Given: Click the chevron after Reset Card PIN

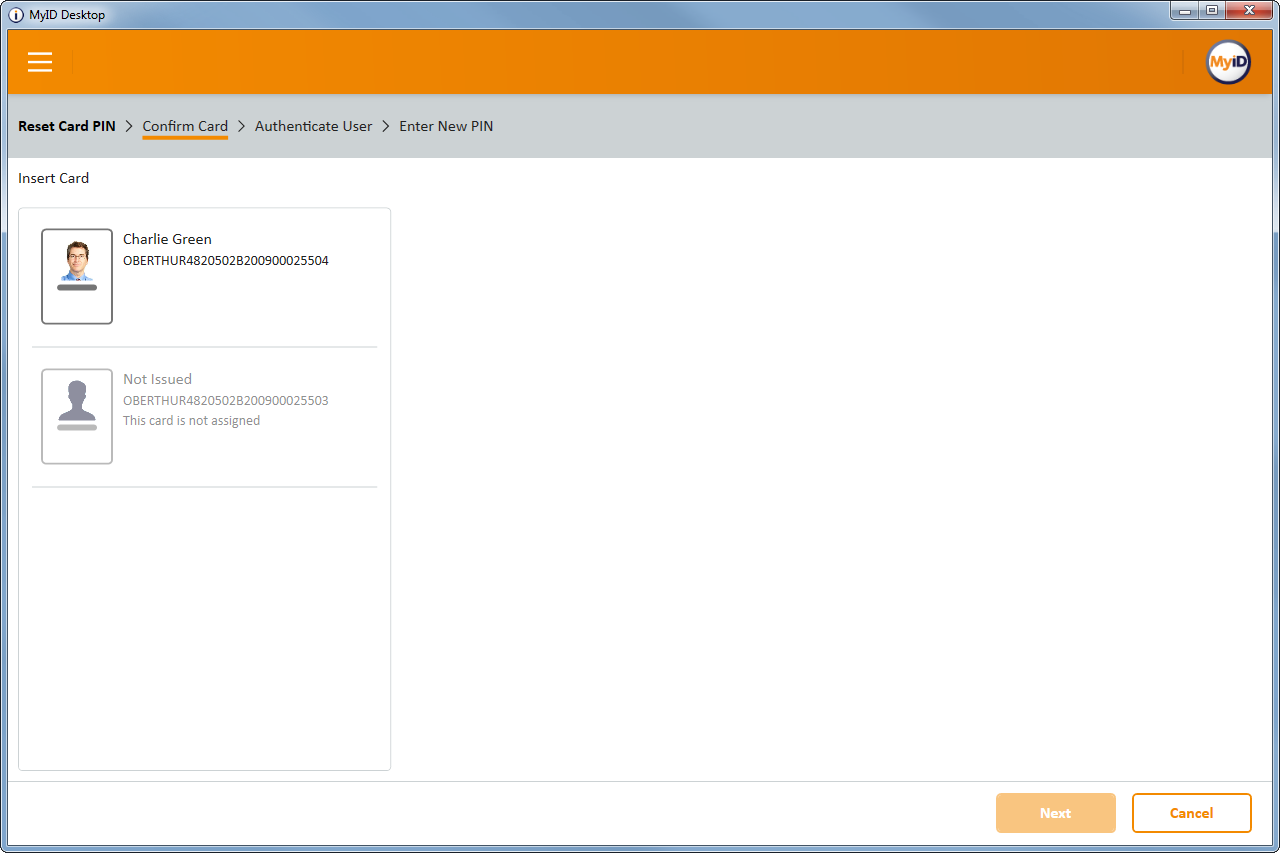Looking at the screenshot, I should [x=129, y=126].
